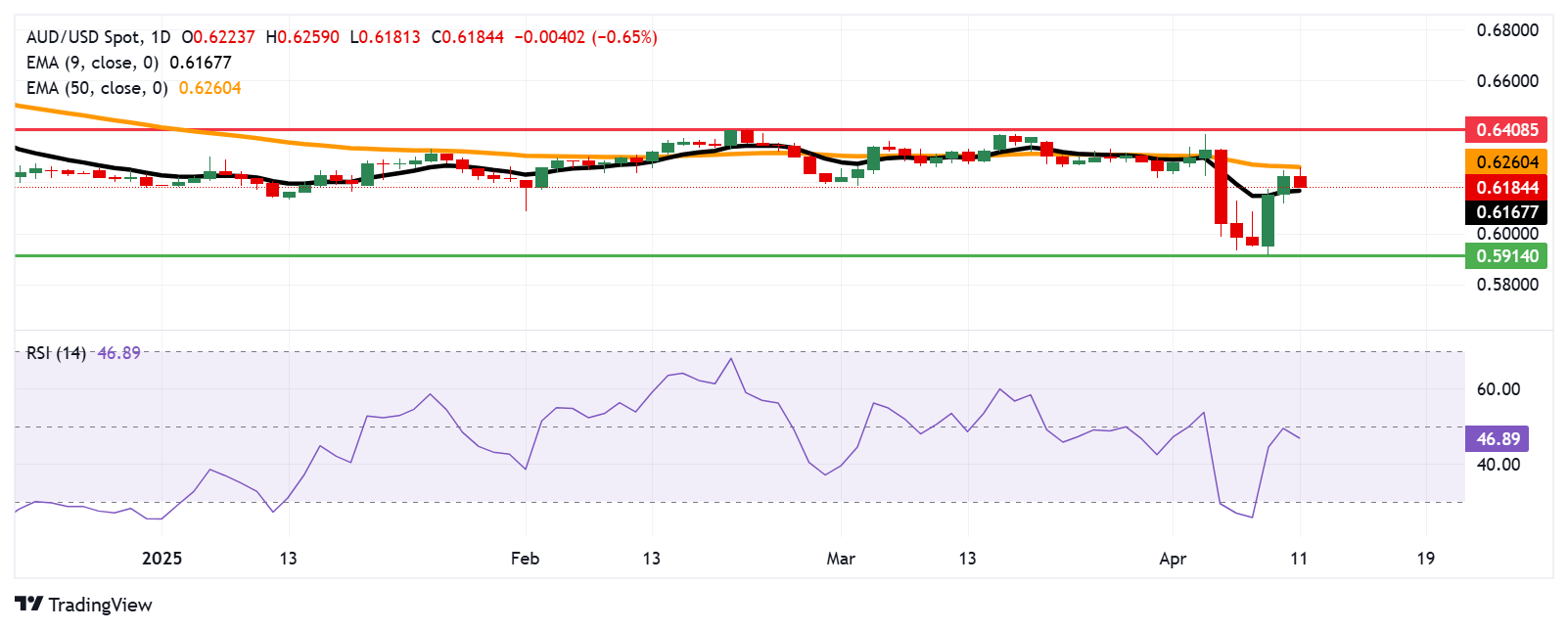Image resolution: width=1568 pixels, height=630 pixels.
Task: Click the red 0.64085 resistance price tag
Action: coord(1506,129)
